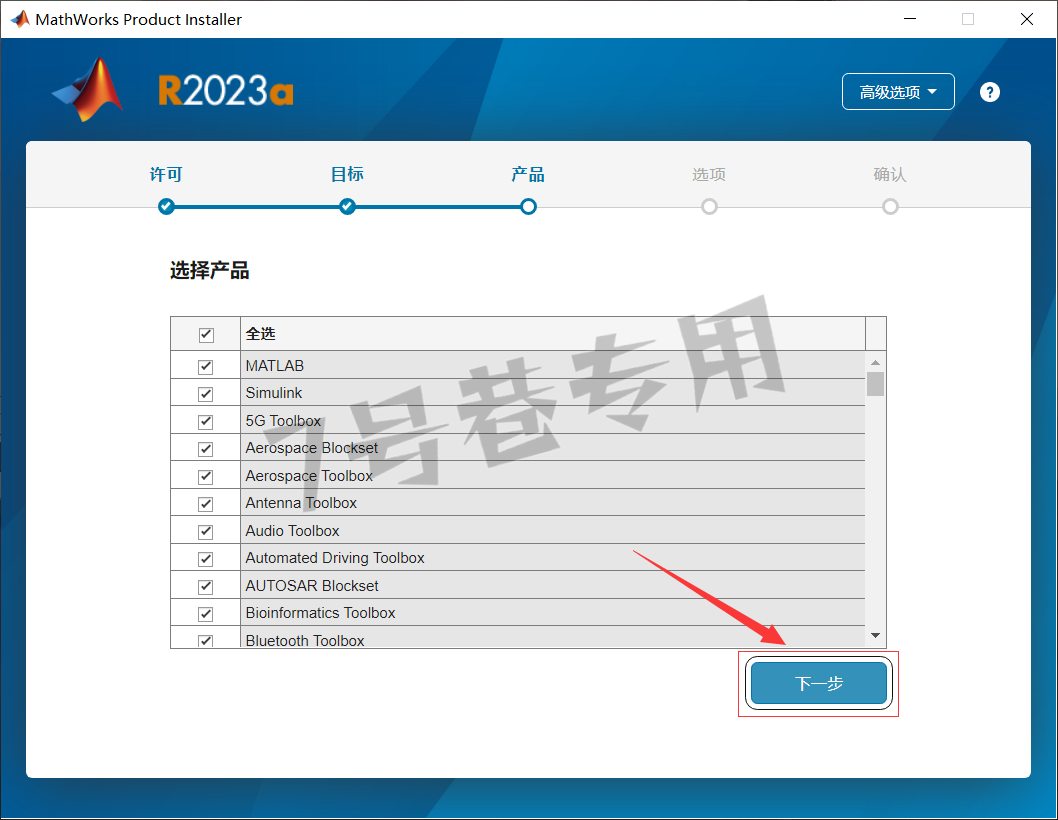
Task: Click the 许可 completed step marker
Action: (x=166, y=207)
